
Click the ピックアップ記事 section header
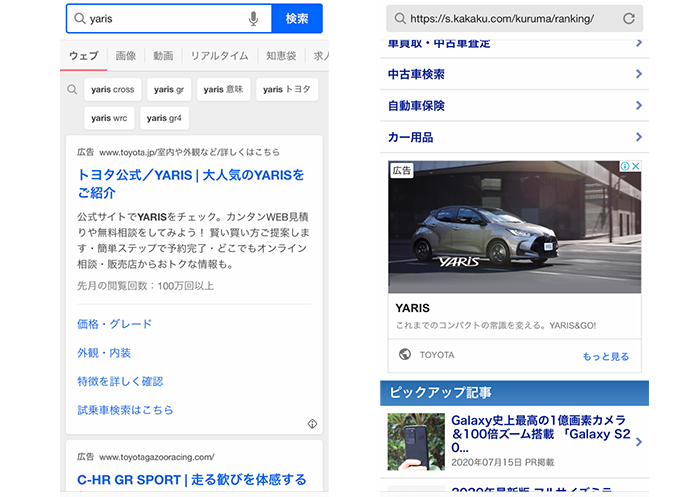click(514, 393)
